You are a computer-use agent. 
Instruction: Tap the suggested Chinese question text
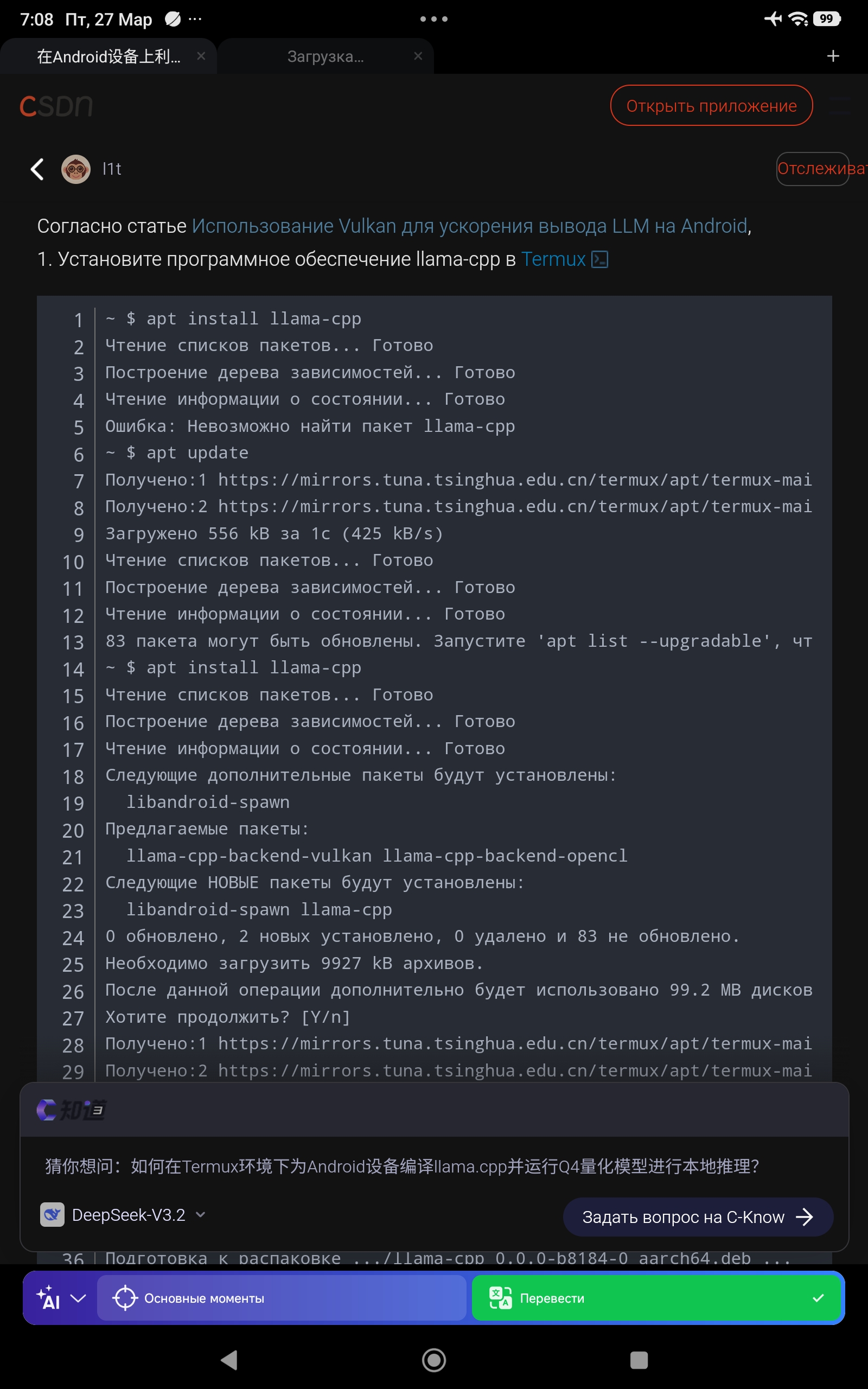coord(403,1167)
